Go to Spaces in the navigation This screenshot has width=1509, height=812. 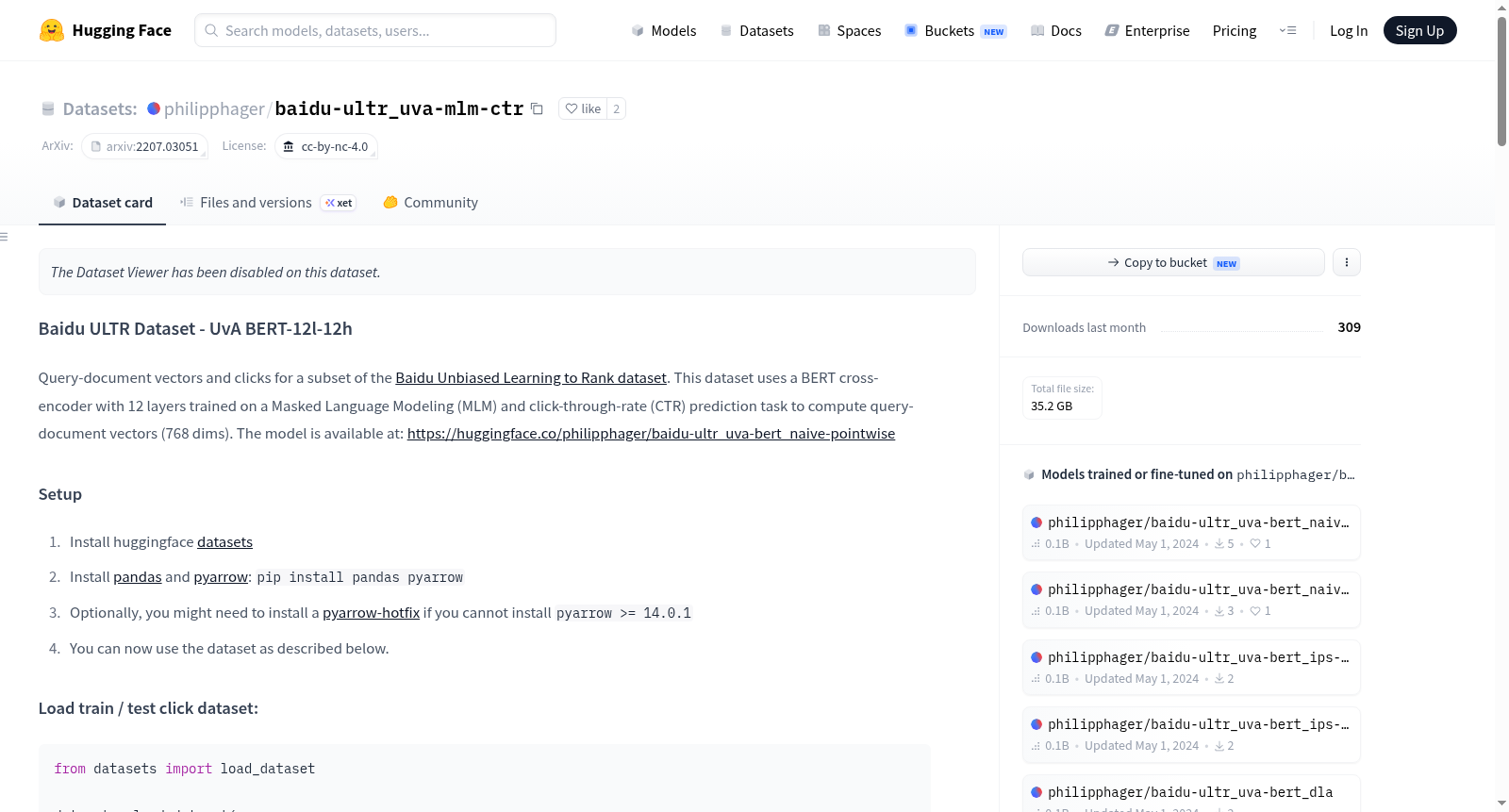[x=849, y=30]
